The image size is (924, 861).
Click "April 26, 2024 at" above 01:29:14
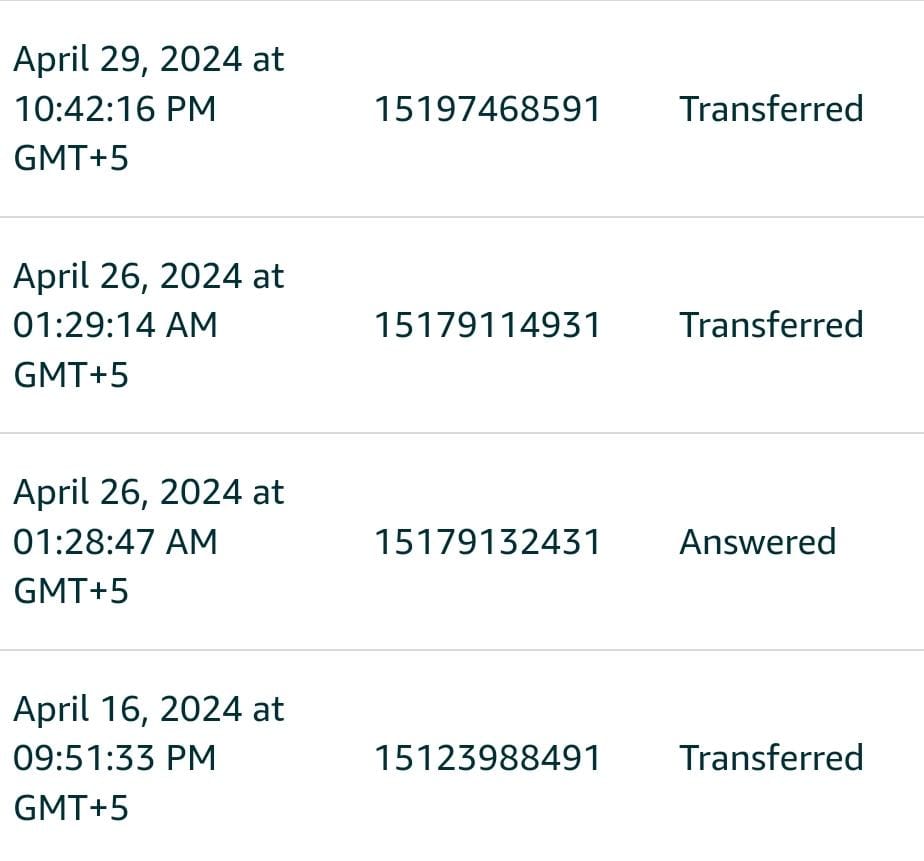149,276
